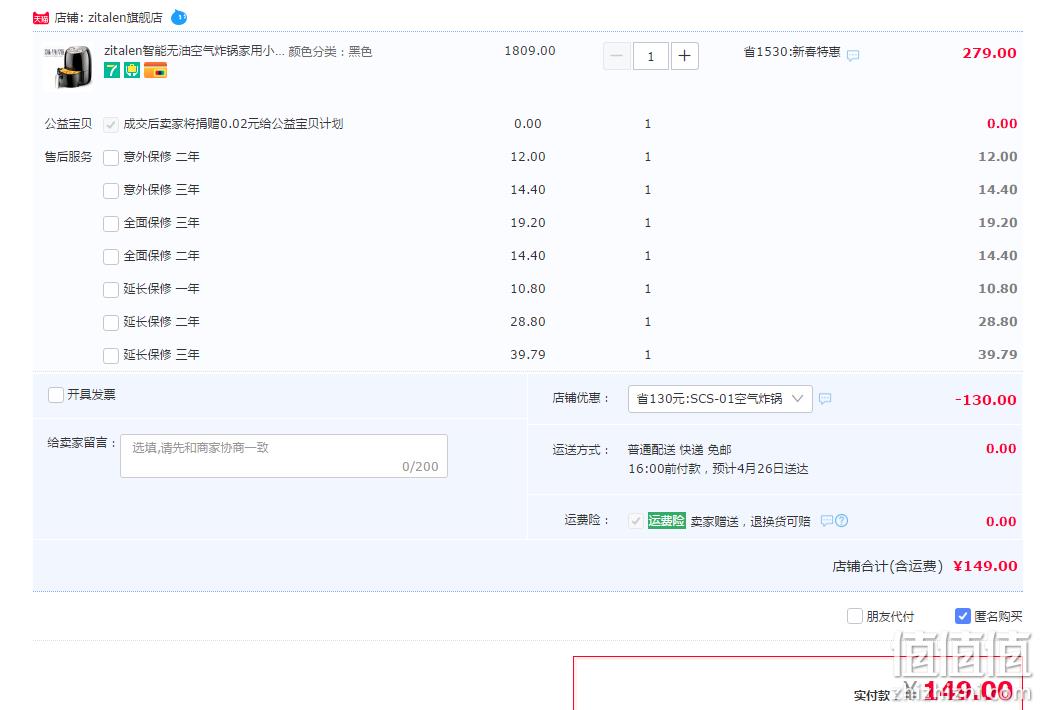1041x710 pixels.
Task: Increase quantity with the plus button
Action: point(684,56)
